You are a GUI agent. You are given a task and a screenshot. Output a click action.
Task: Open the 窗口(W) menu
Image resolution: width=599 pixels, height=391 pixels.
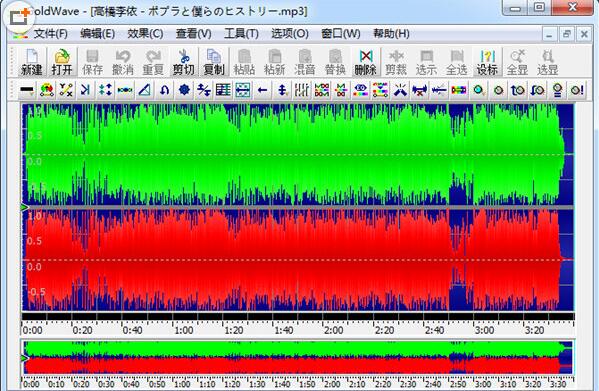pos(340,34)
